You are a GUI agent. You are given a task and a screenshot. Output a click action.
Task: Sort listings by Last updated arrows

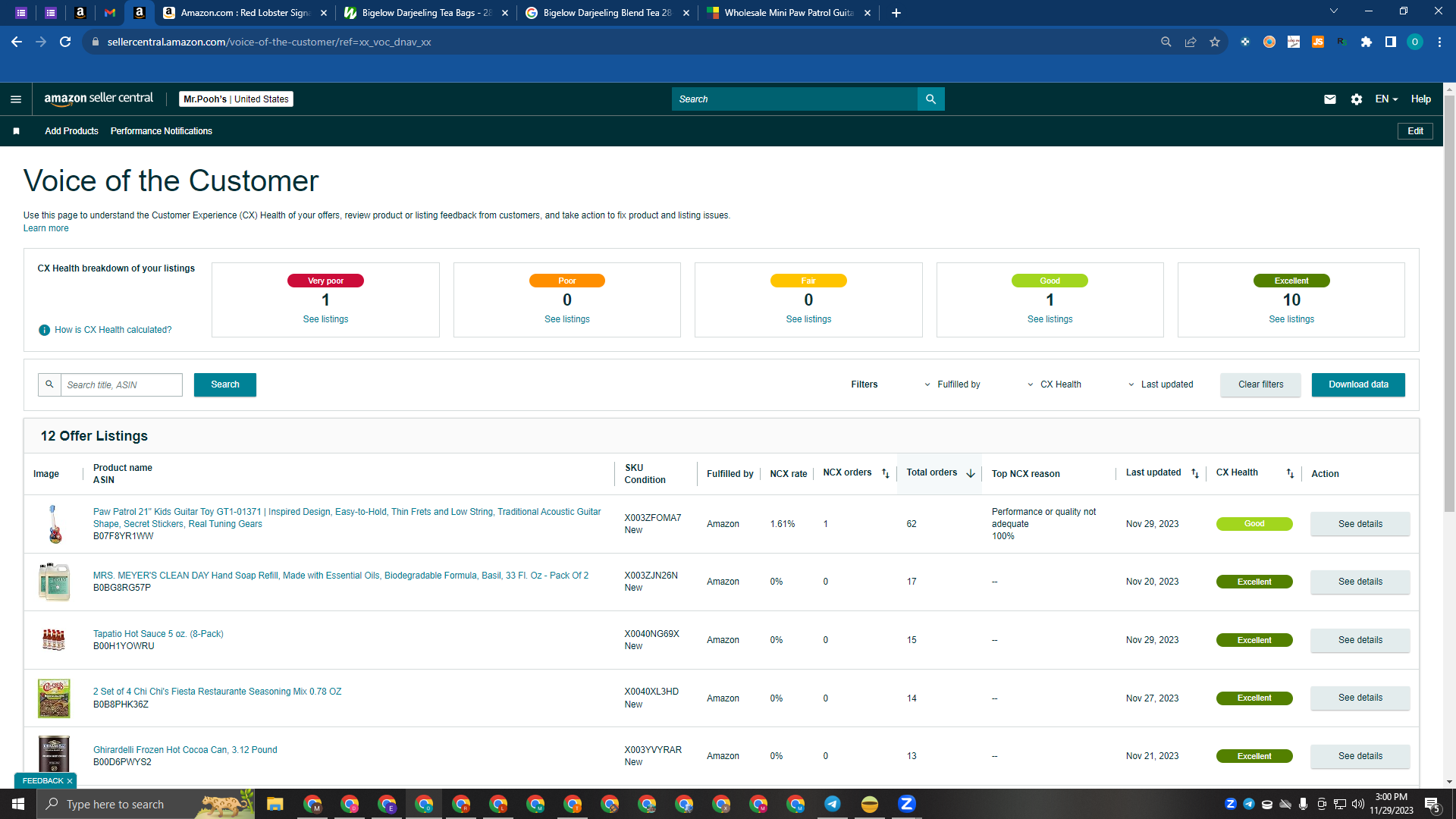tap(1195, 473)
